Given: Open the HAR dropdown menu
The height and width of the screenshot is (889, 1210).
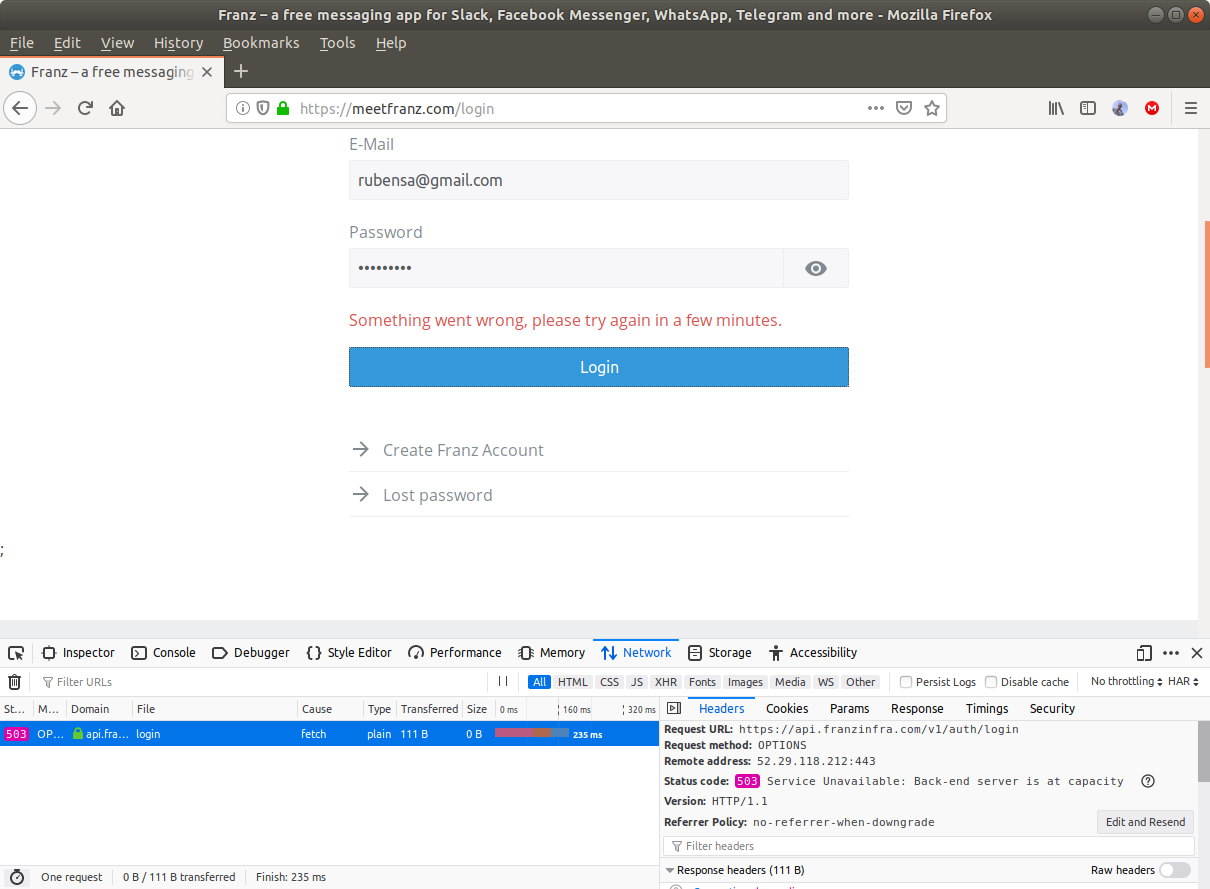Looking at the screenshot, I should (x=1183, y=681).
